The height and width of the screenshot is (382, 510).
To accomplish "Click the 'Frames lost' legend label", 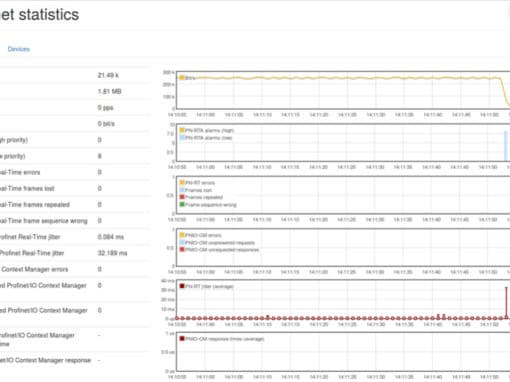I will click(198, 190).
